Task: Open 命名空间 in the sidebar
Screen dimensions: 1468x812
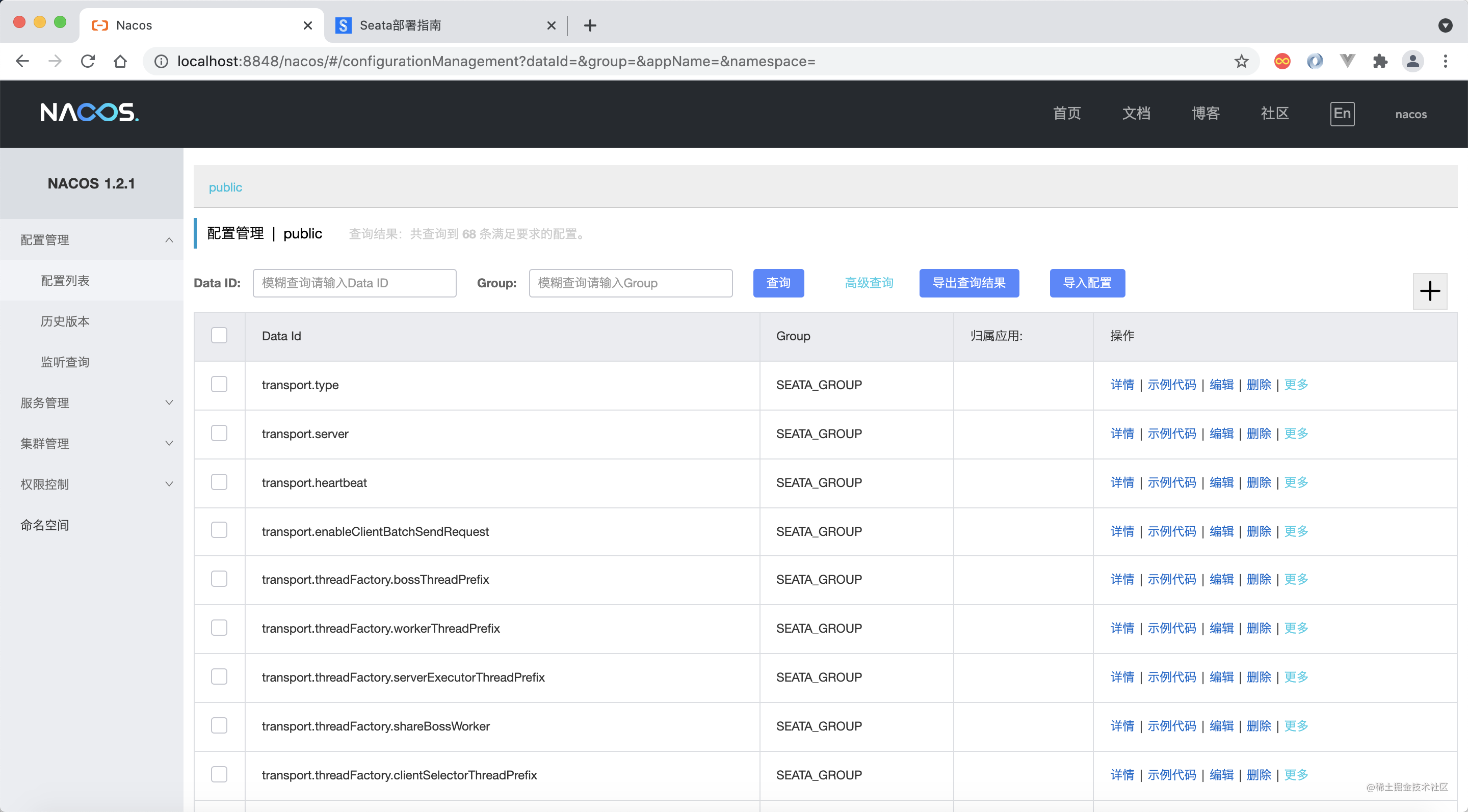Action: coord(44,525)
